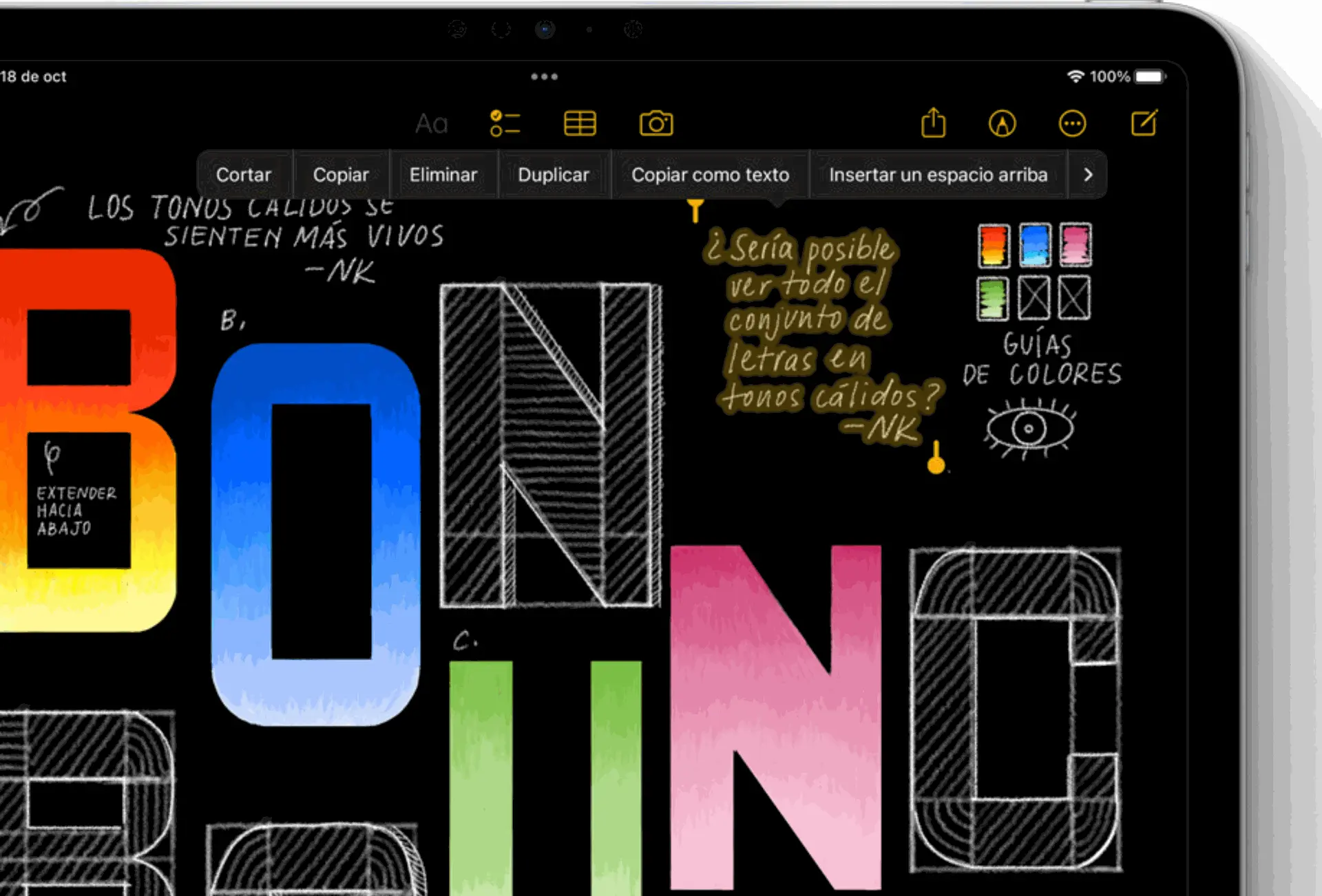The image size is (1322, 896).
Task: Choose Copiar from the context menu
Action: 341,175
